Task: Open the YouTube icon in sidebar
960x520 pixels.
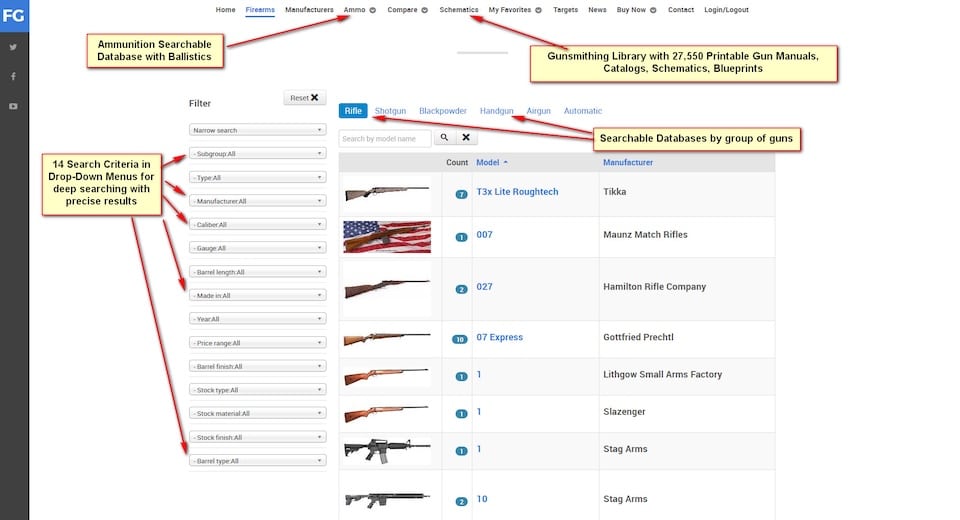Action: tap(13, 106)
